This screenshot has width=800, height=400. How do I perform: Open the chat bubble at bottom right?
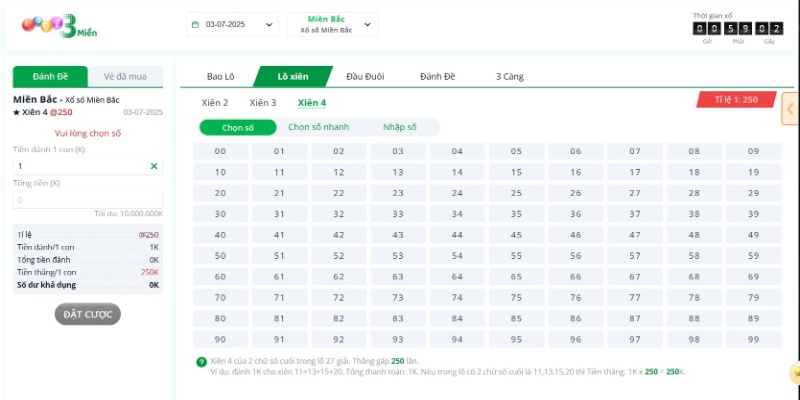(x=795, y=373)
